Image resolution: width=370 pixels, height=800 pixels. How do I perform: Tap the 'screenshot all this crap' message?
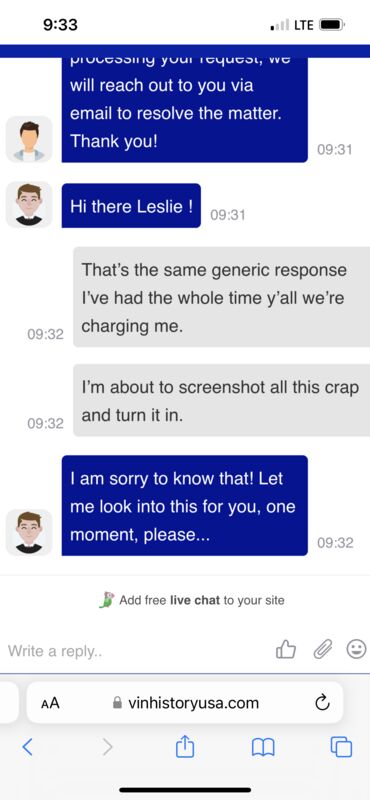[x=221, y=400]
